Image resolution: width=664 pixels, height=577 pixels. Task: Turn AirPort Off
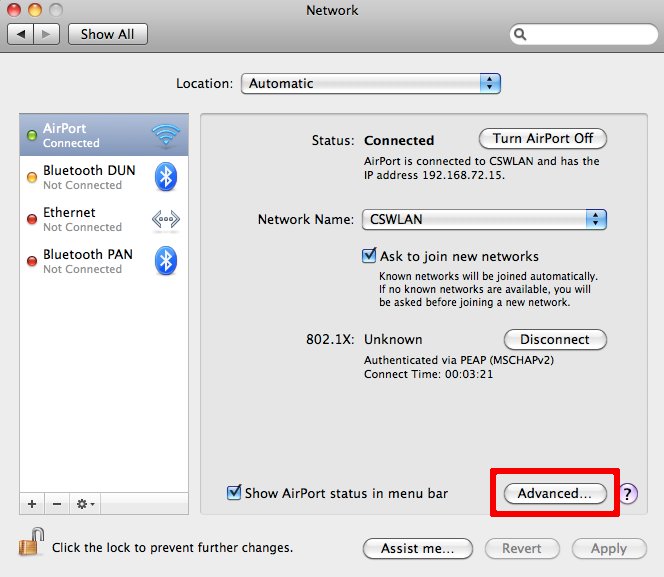tap(542, 138)
